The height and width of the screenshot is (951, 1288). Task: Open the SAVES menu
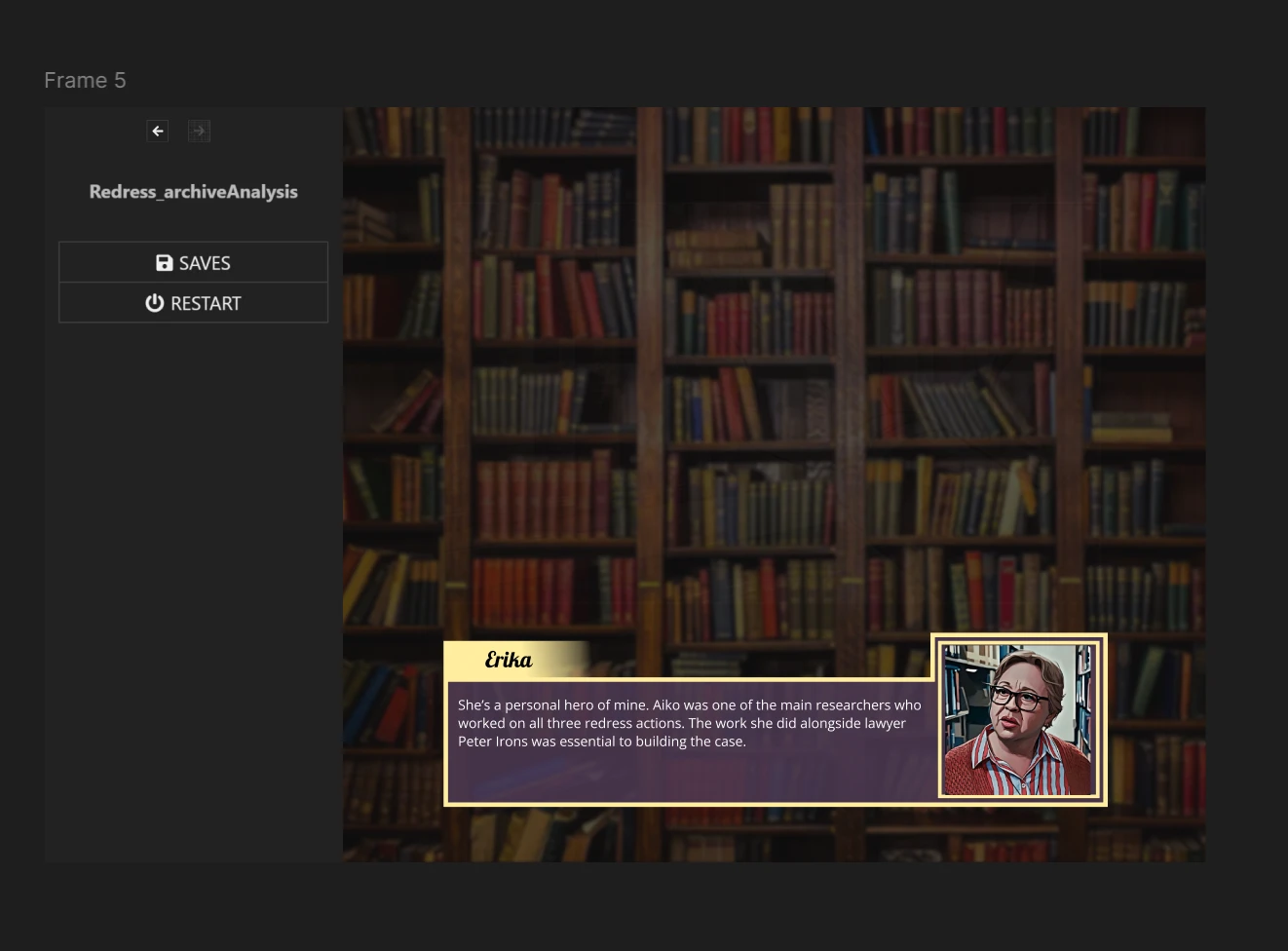pos(193,263)
